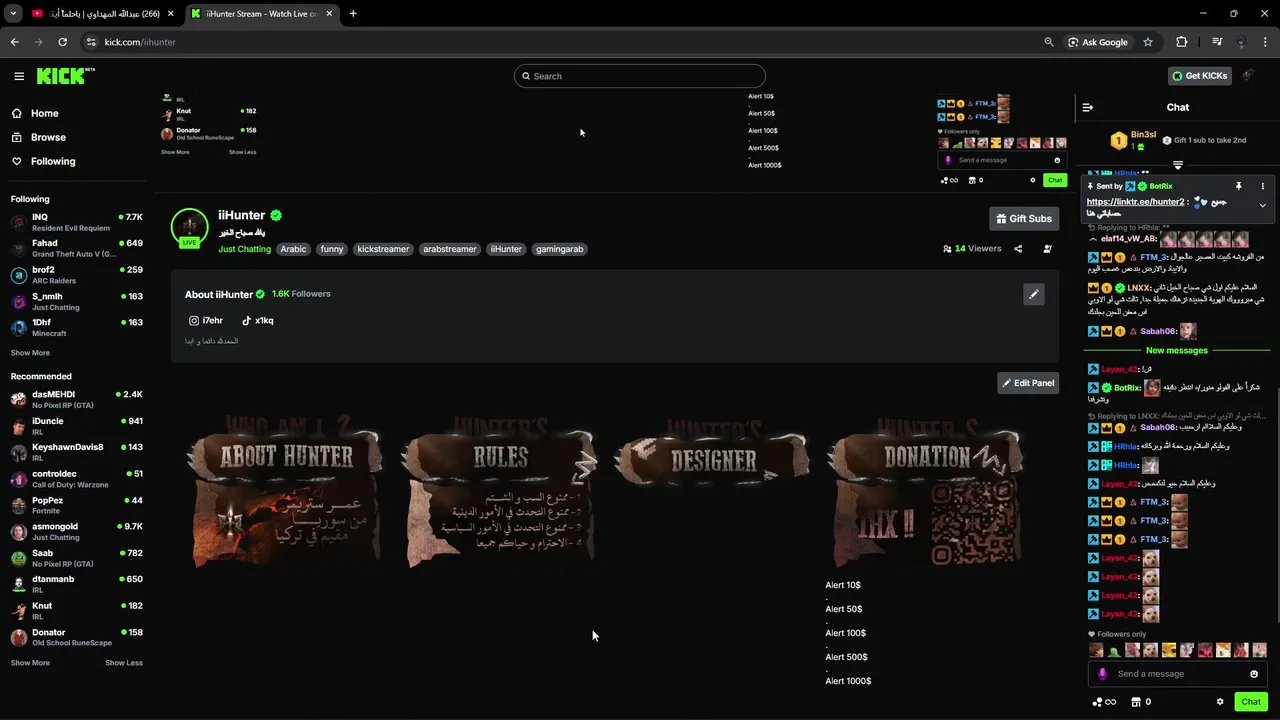1280x720 pixels.
Task: Click the KICK logo
Action: click(x=65, y=76)
